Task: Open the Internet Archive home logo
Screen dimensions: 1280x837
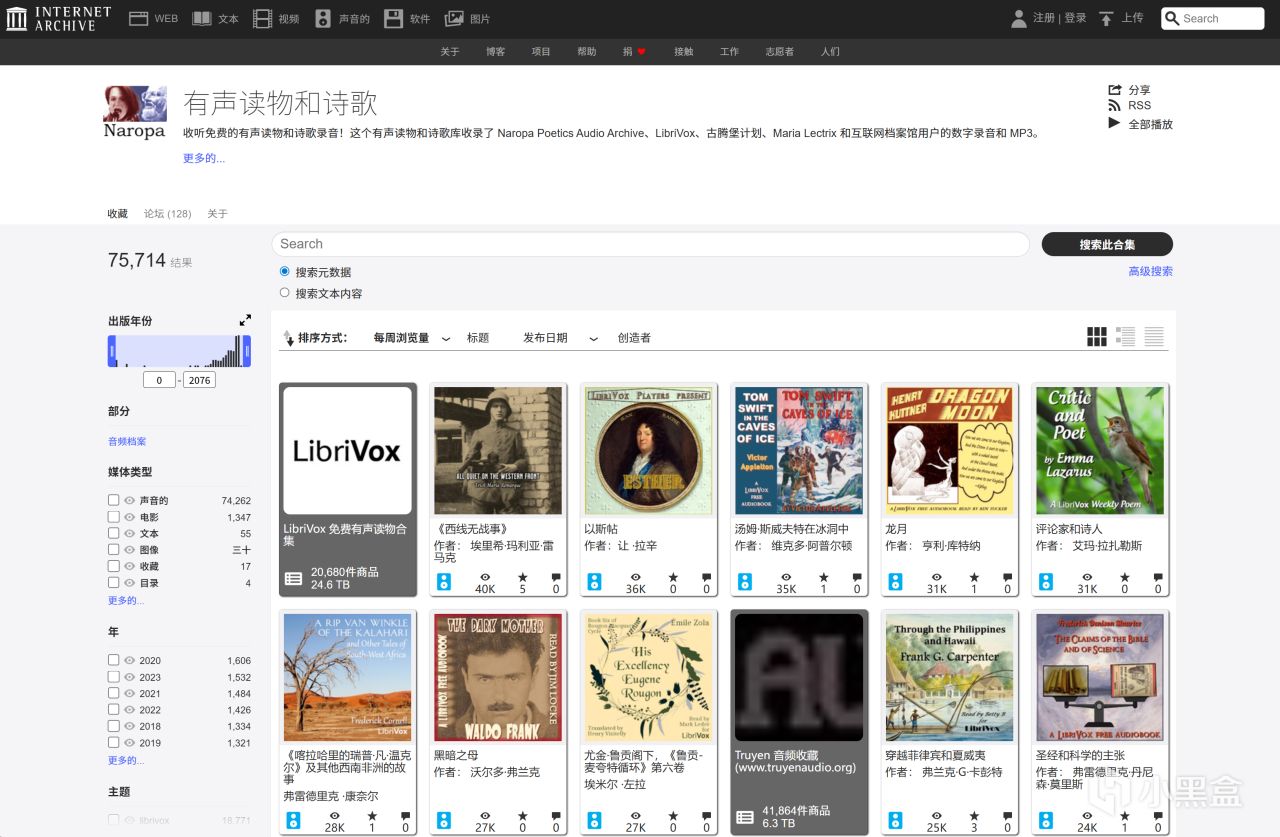Action: point(58,18)
